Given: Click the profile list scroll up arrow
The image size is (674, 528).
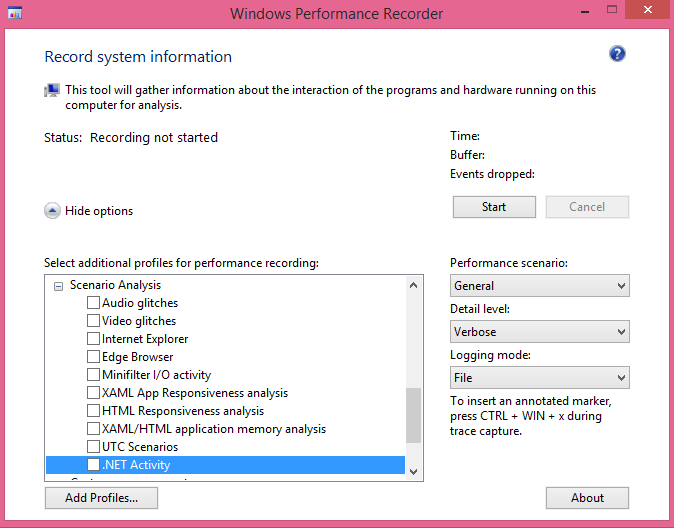Looking at the screenshot, I should coord(414,285).
